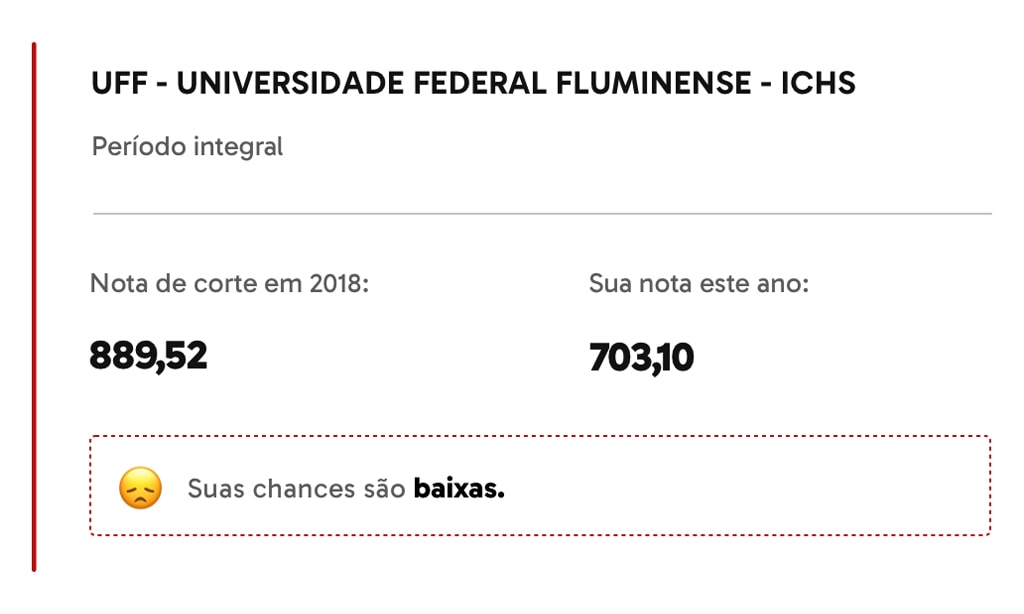Image resolution: width=1024 pixels, height=614 pixels.
Task: Select the university title UFF heading
Action: click(473, 84)
